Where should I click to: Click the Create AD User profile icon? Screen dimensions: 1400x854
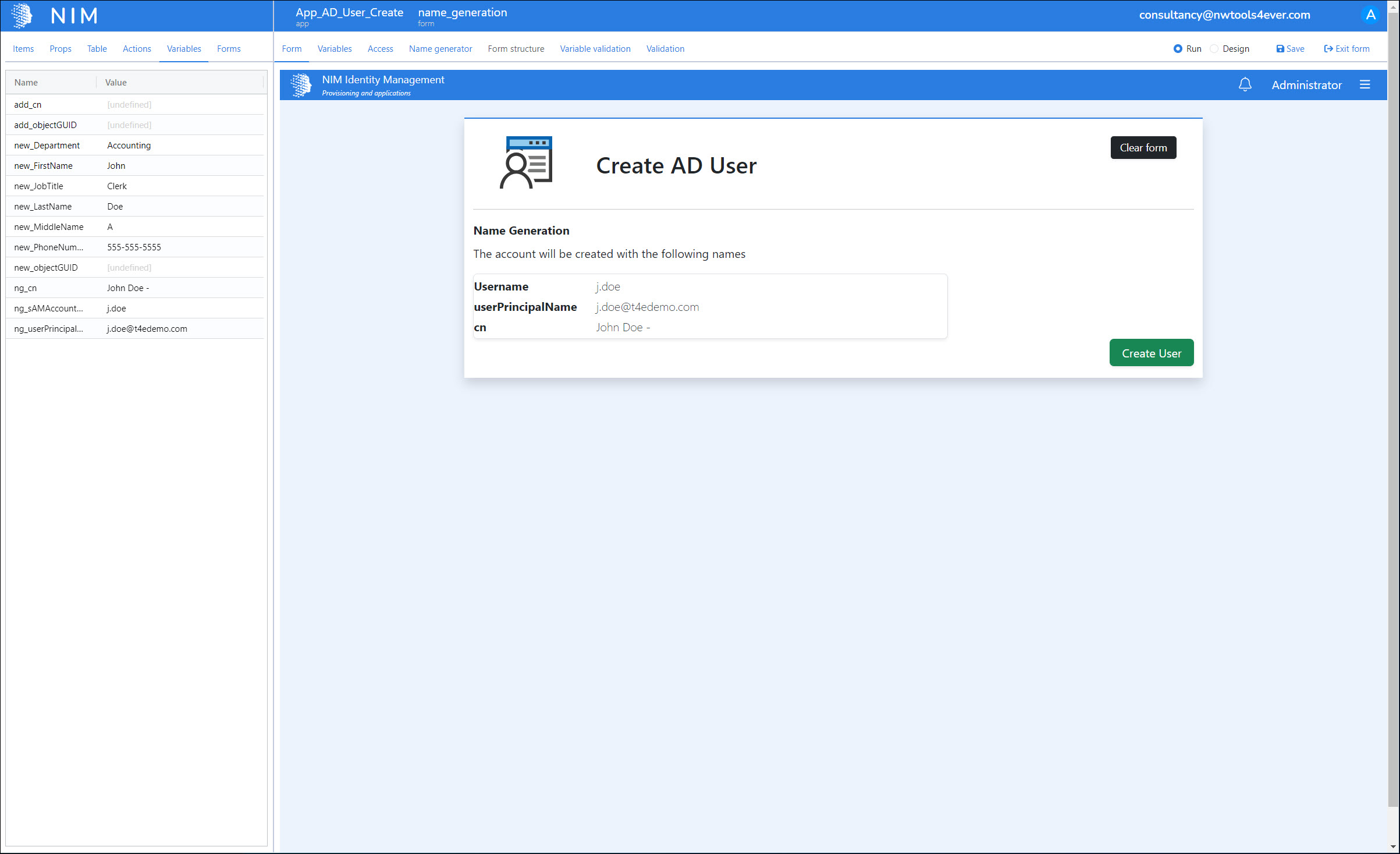click(526, 163)
